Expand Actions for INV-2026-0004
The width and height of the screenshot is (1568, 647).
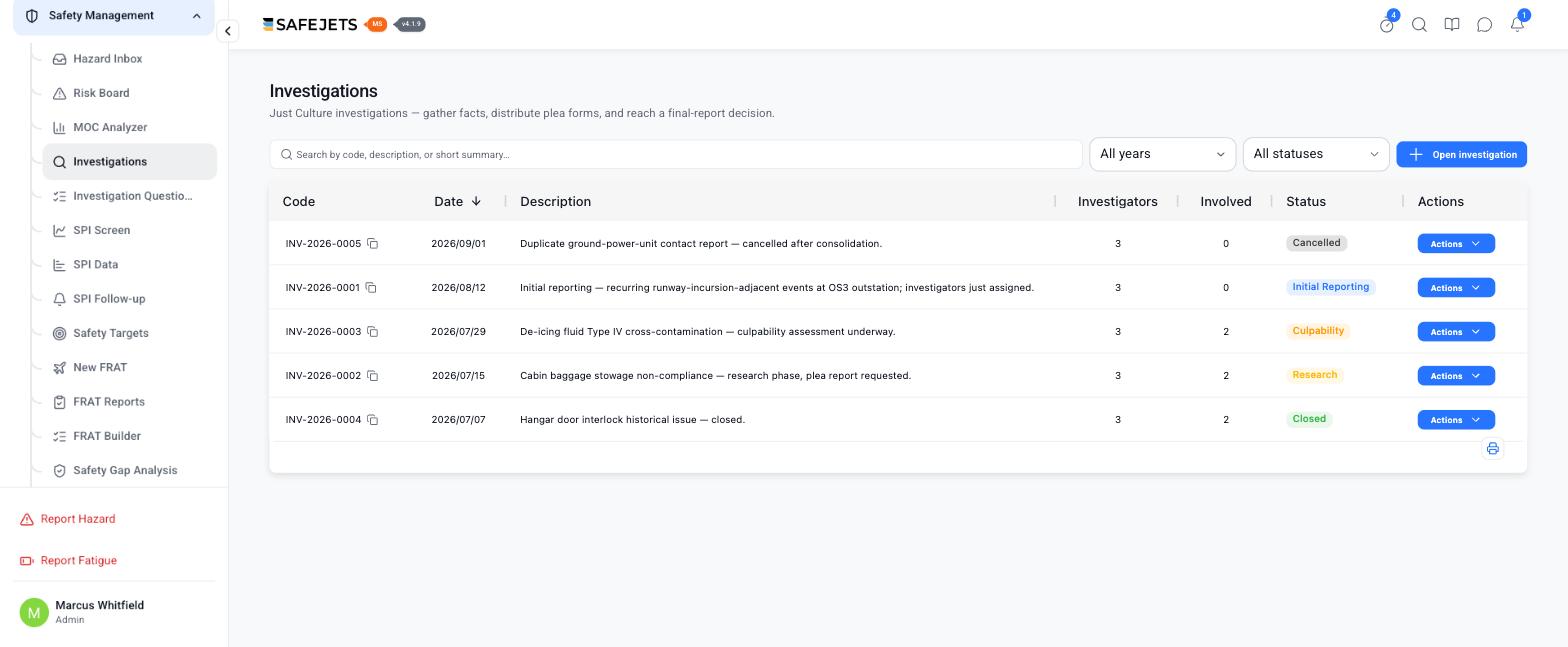pyautogui.click(x=1456, y=420)
